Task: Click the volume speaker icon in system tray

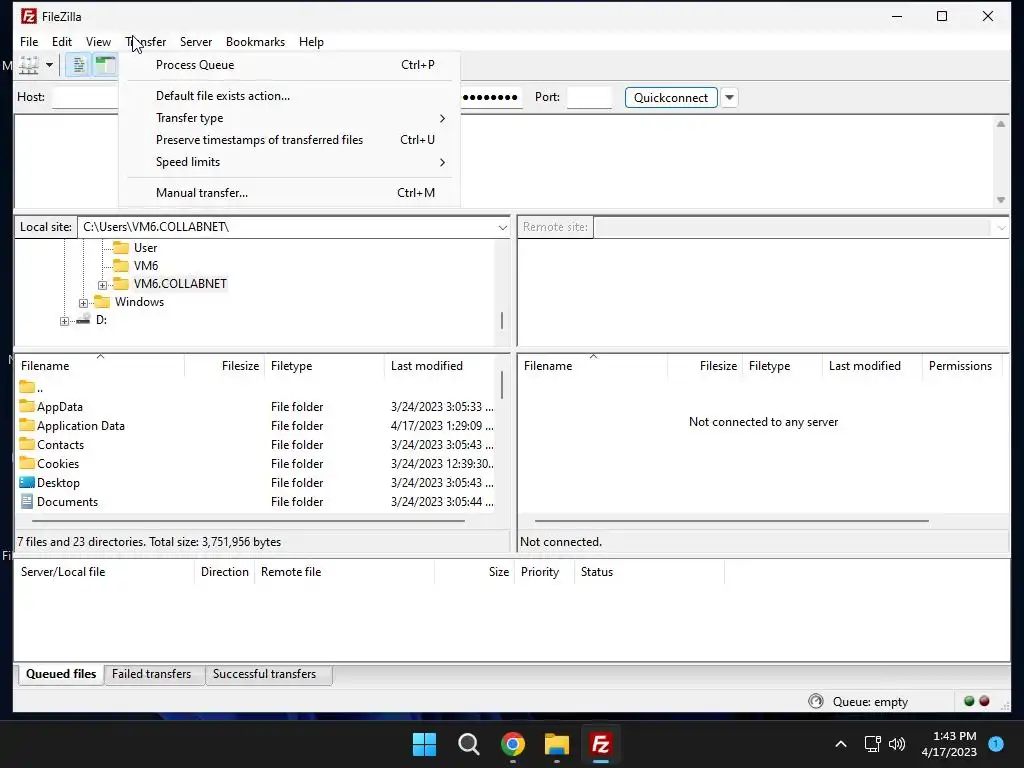Action: click(x=897, y=744)
